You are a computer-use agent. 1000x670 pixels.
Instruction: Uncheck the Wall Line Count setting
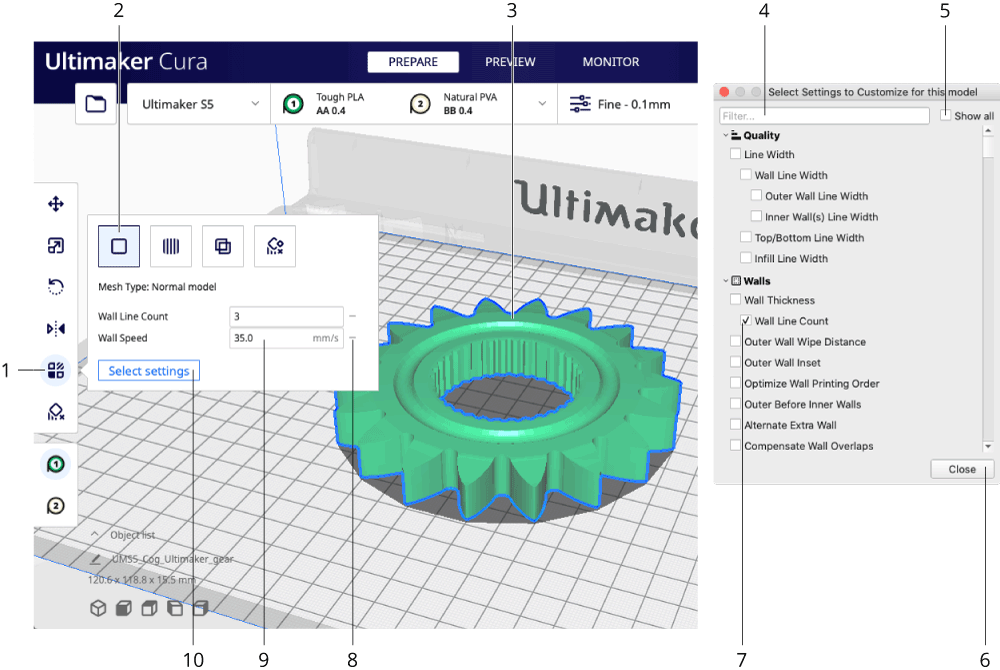744,320
